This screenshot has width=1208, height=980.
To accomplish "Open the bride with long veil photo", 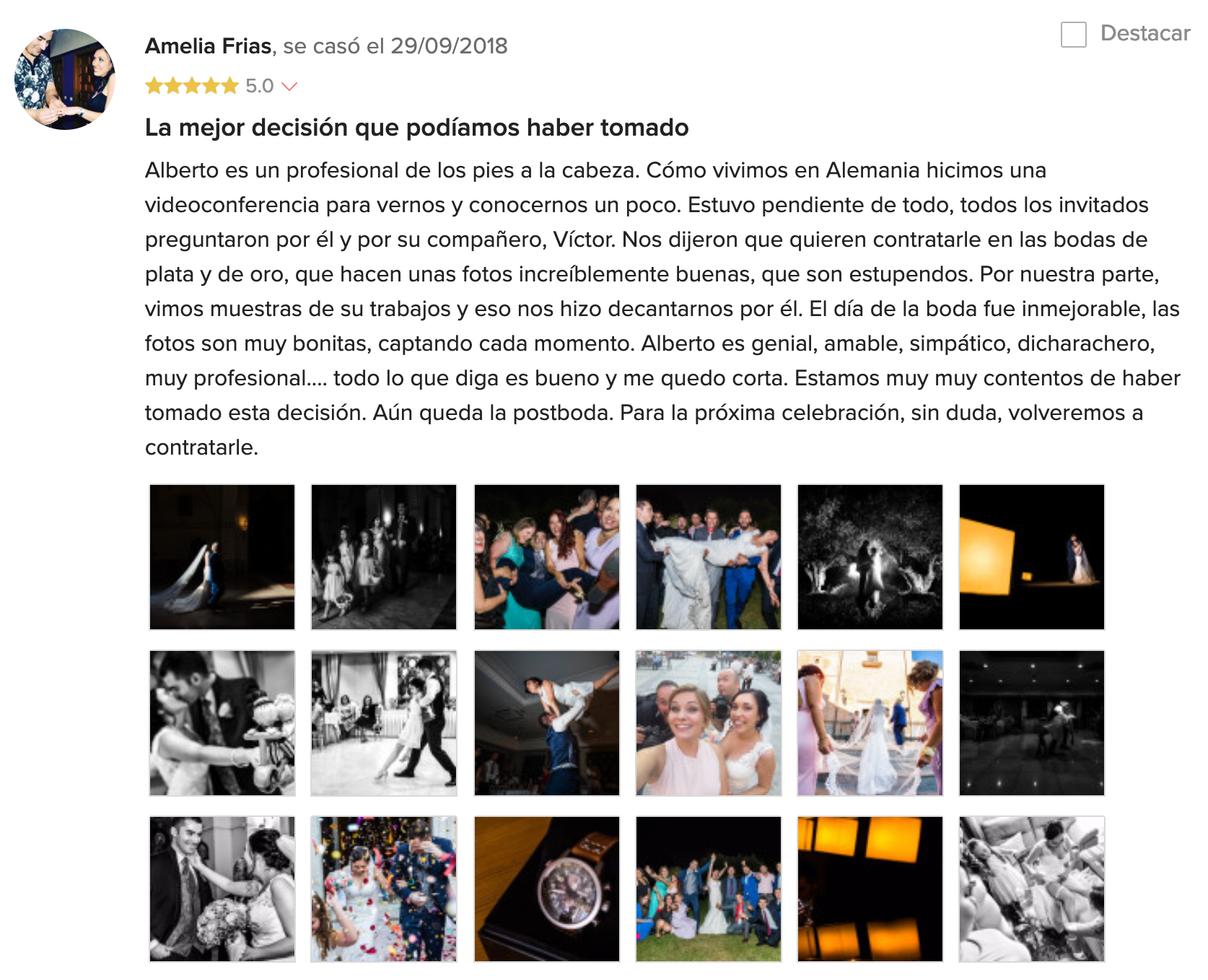I will (x=222, y=557).
